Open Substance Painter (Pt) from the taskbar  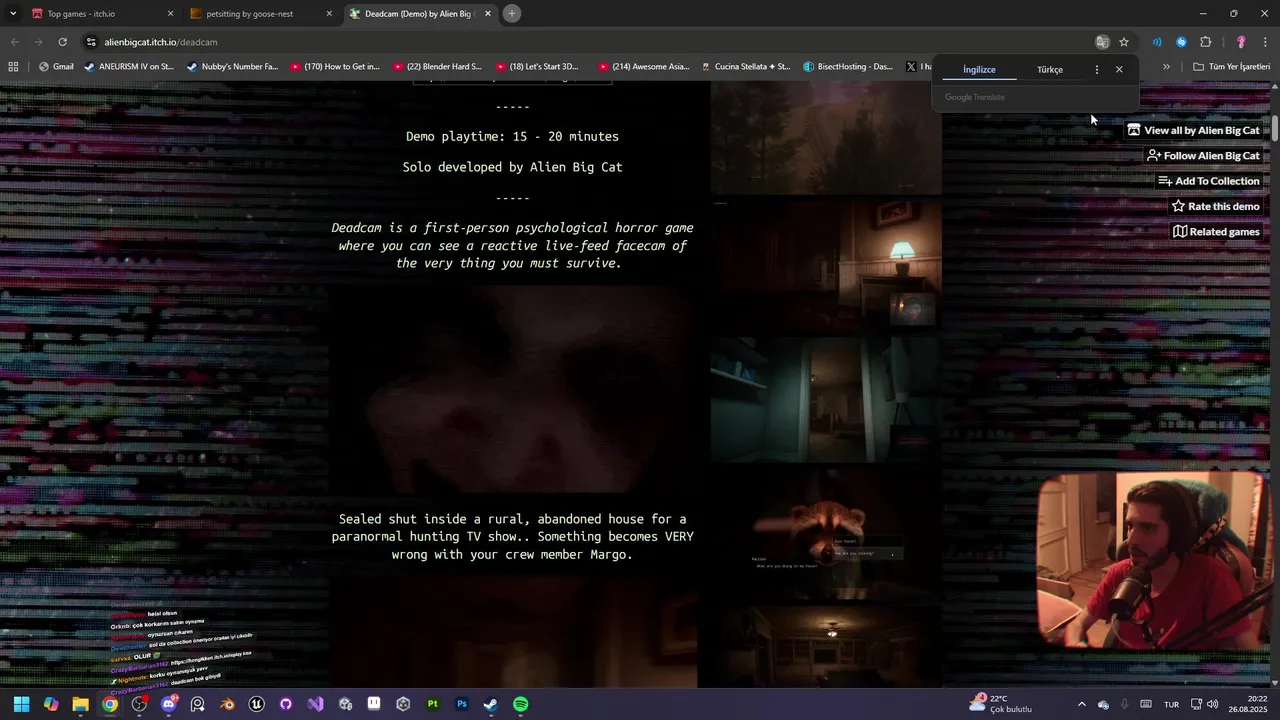point(432,704)
